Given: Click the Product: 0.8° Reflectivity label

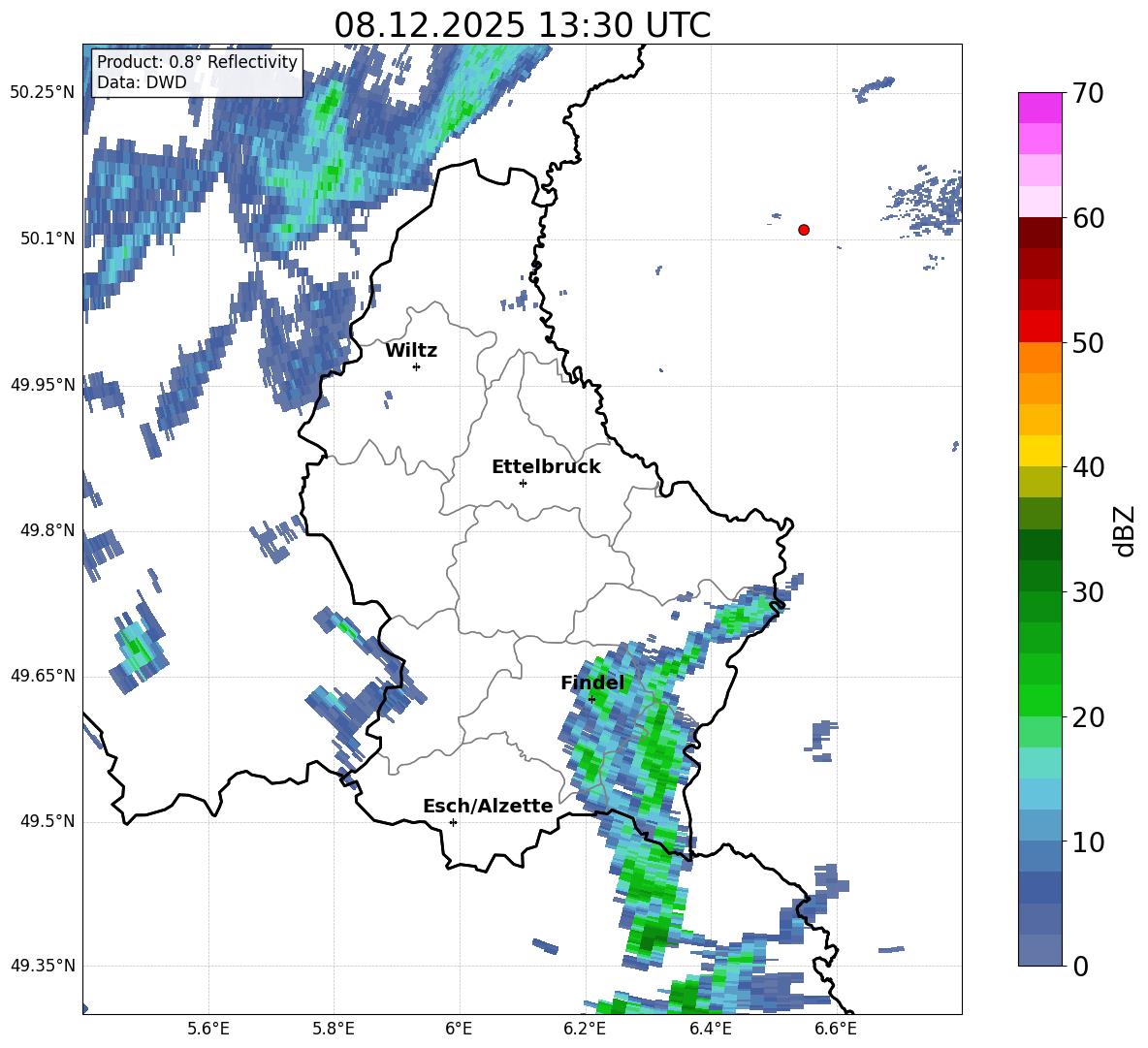Looking at the screenshot, I should pyautogui.click(x=197, y=62).
